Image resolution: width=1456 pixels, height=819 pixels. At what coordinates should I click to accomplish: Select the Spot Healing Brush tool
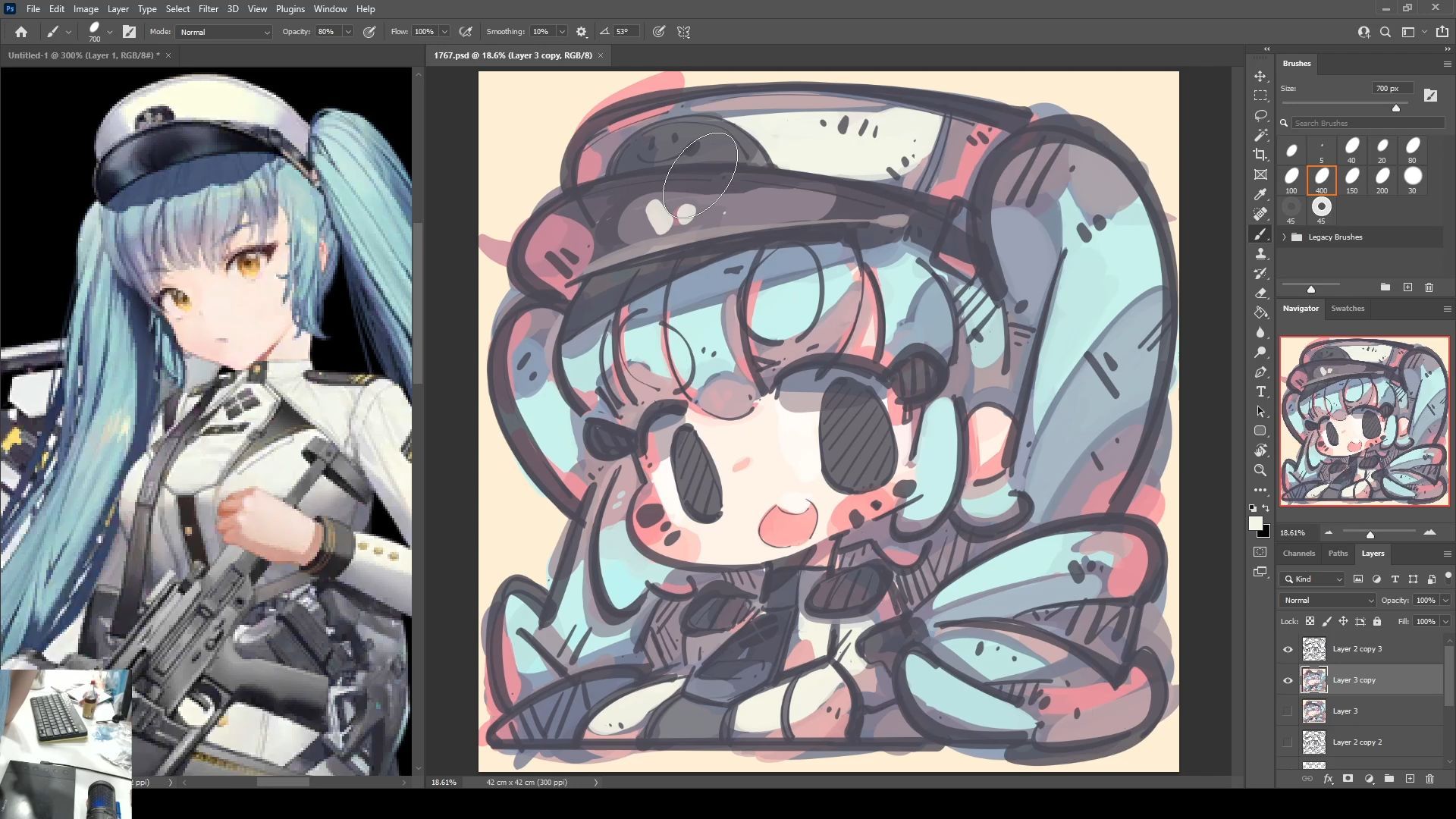point(1260,215)
